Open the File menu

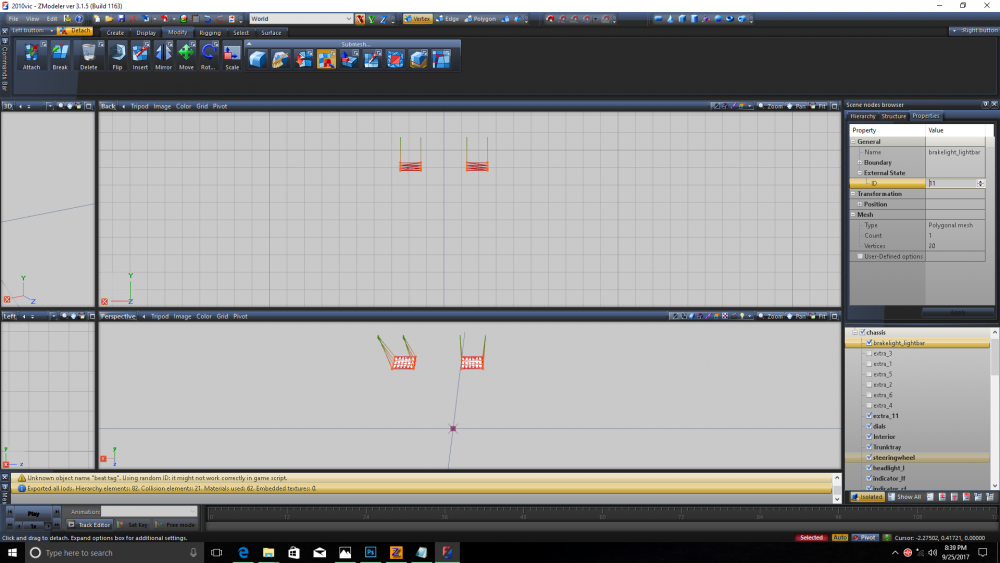tap(13, 19)
